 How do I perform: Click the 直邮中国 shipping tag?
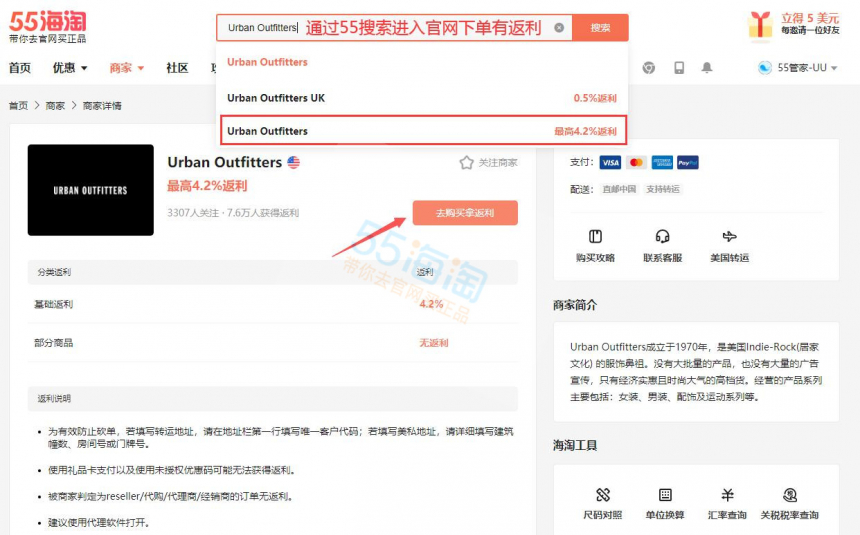tap(619, 189)
